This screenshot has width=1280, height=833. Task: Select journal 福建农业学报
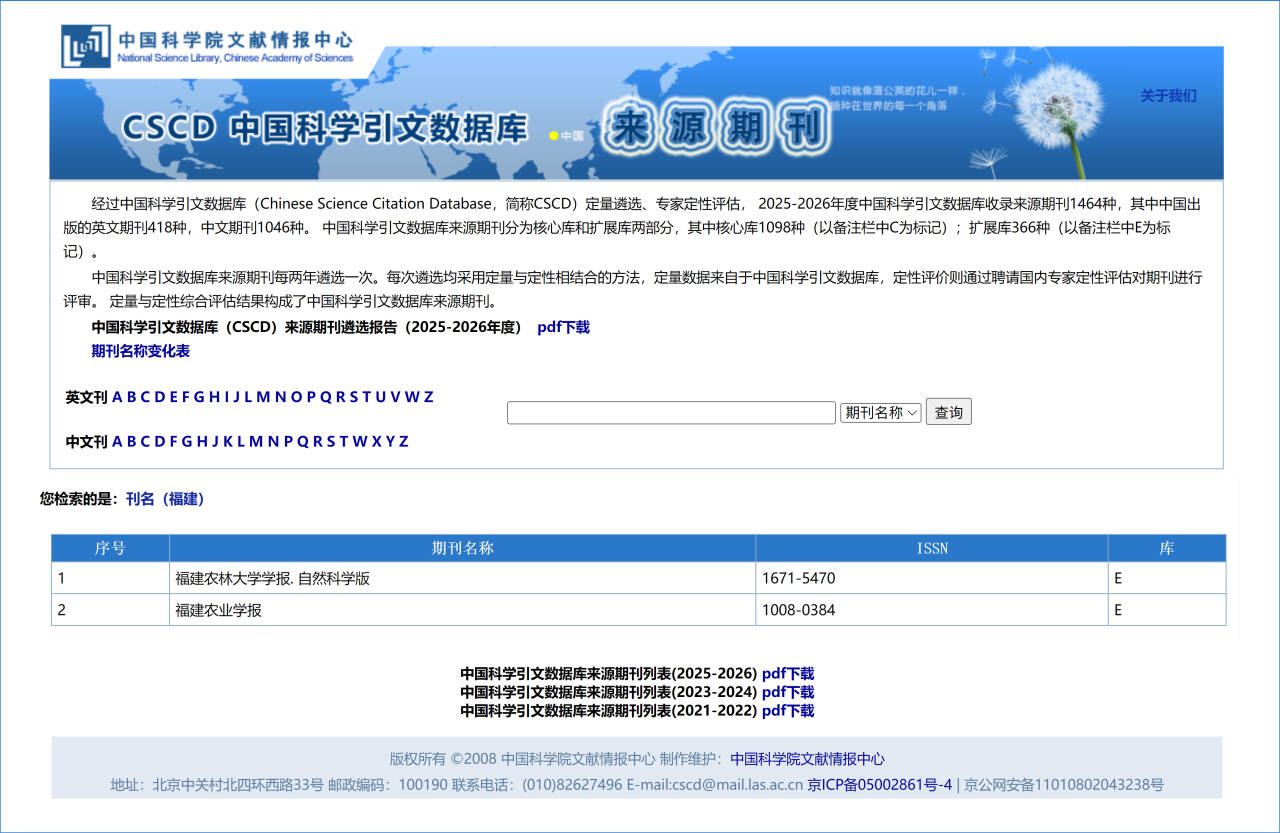pos(218,610)
